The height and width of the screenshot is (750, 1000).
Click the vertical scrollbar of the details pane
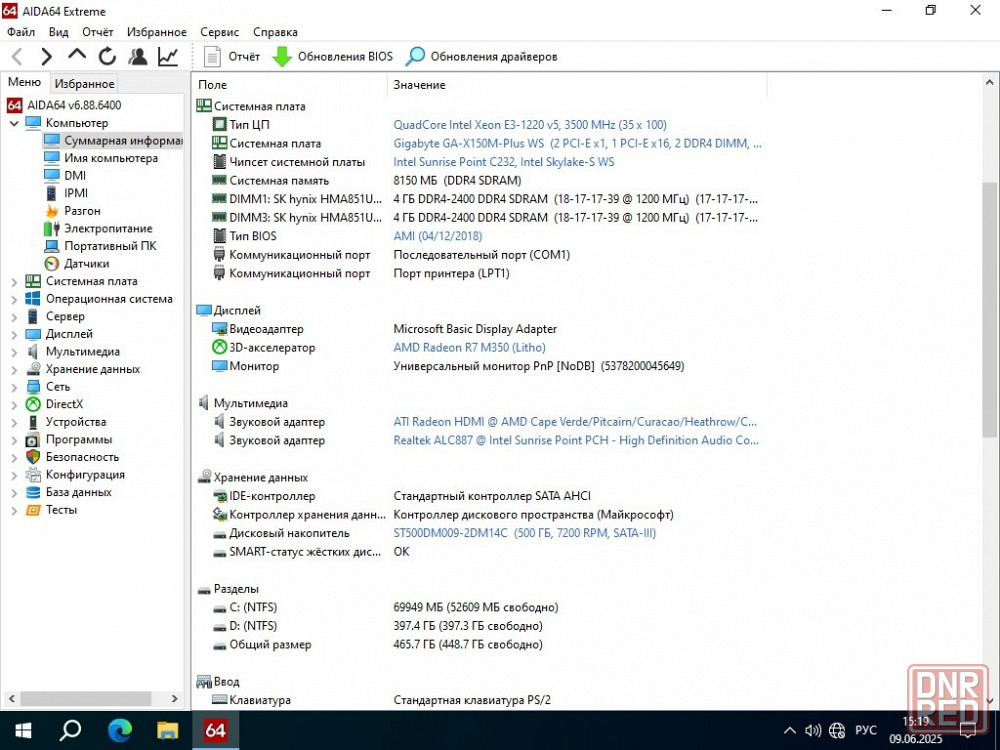[989, 309]
